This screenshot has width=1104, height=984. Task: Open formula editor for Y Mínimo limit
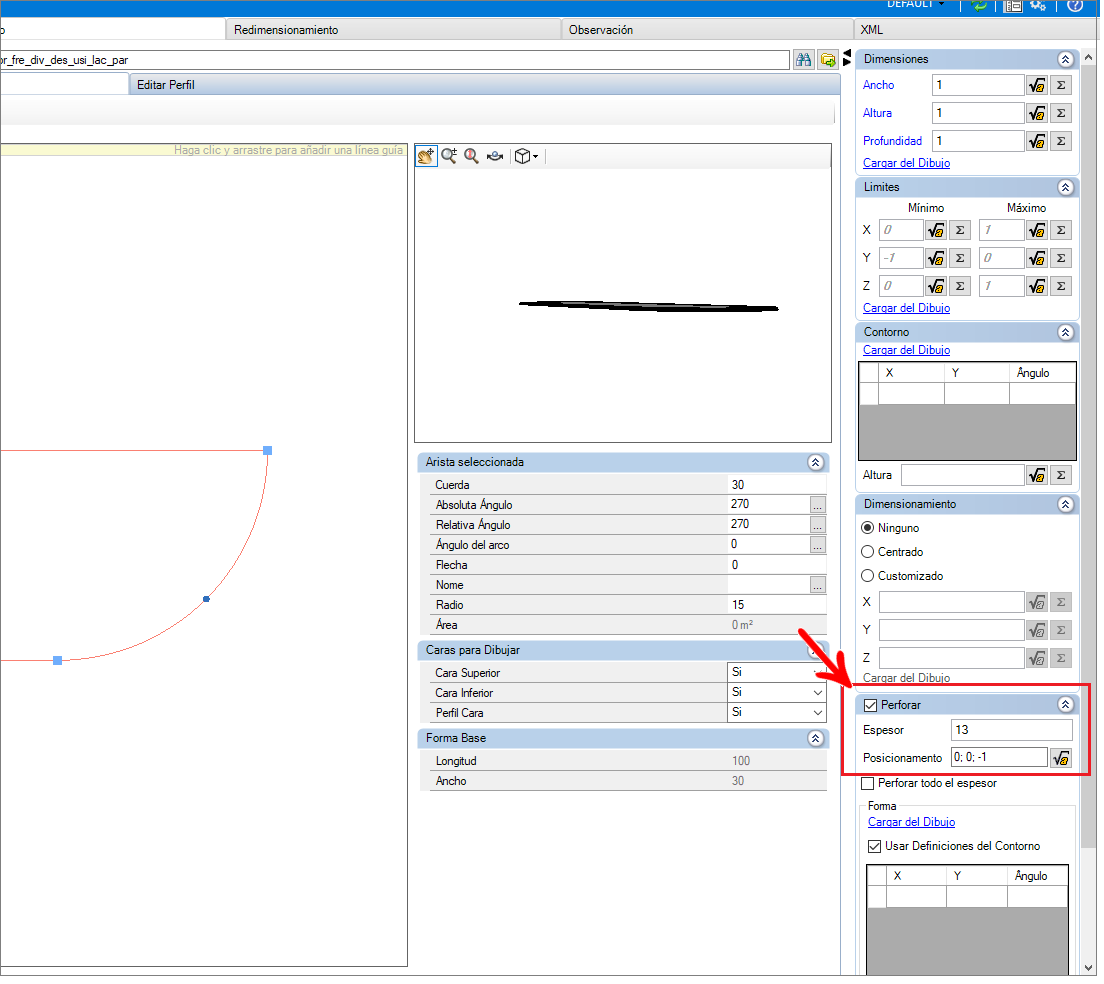point(938,259)
